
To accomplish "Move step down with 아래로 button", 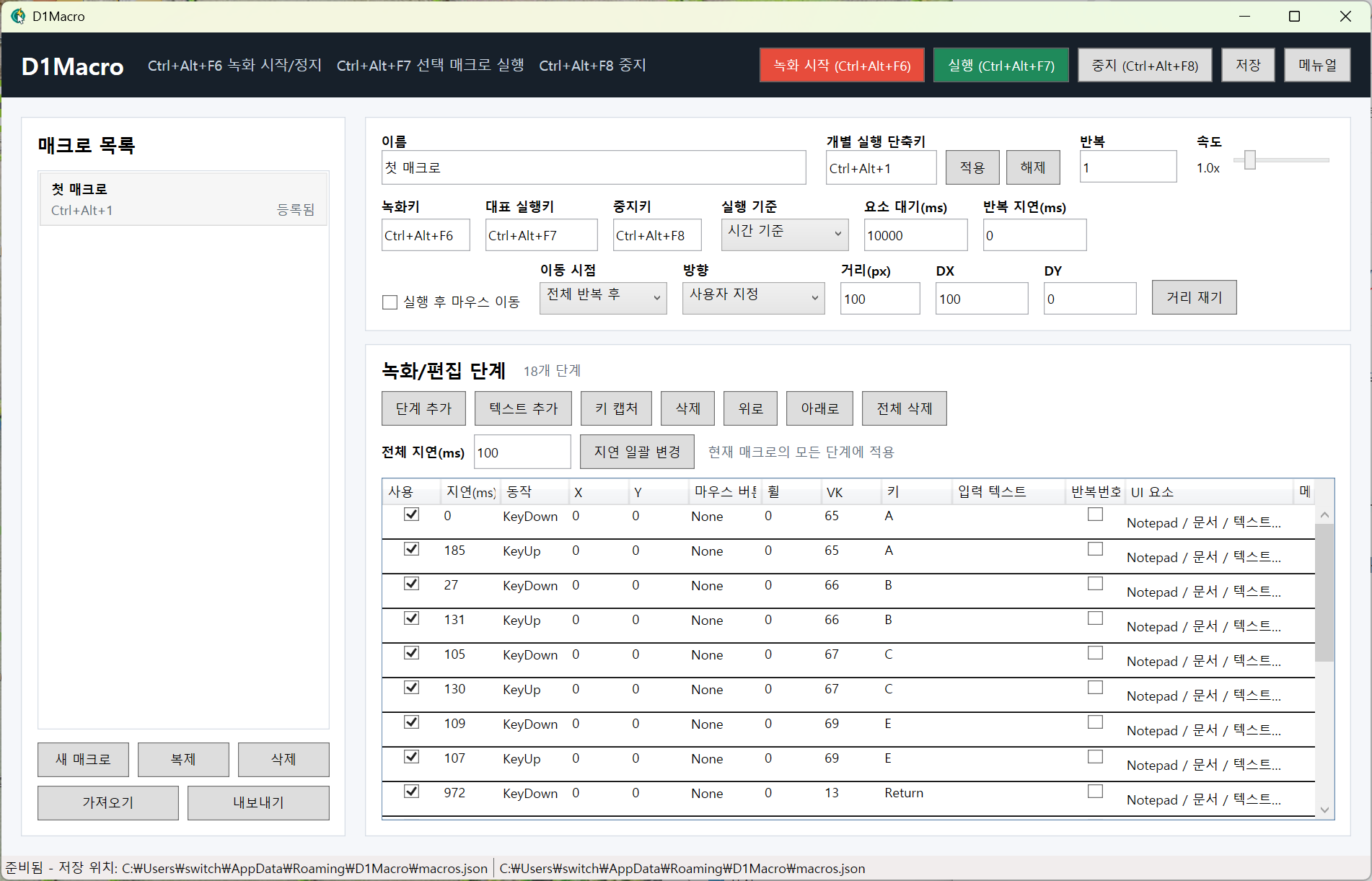I will coord(819,408).
